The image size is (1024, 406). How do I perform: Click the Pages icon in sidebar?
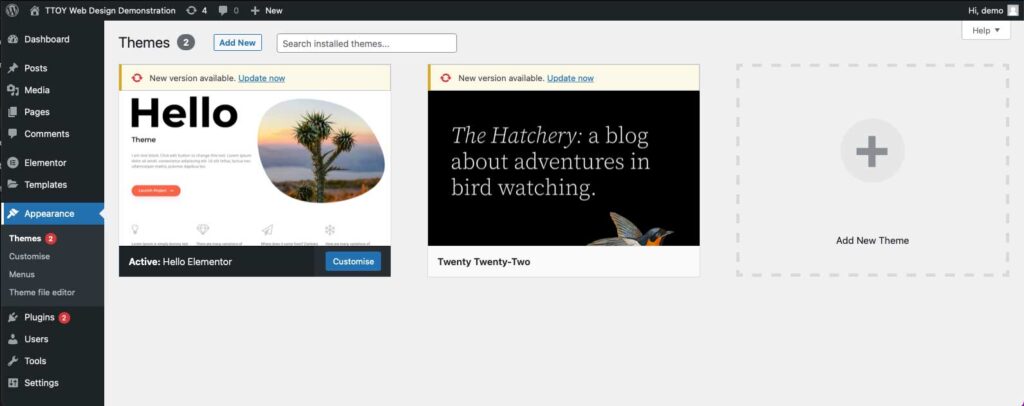coord(12,112)
